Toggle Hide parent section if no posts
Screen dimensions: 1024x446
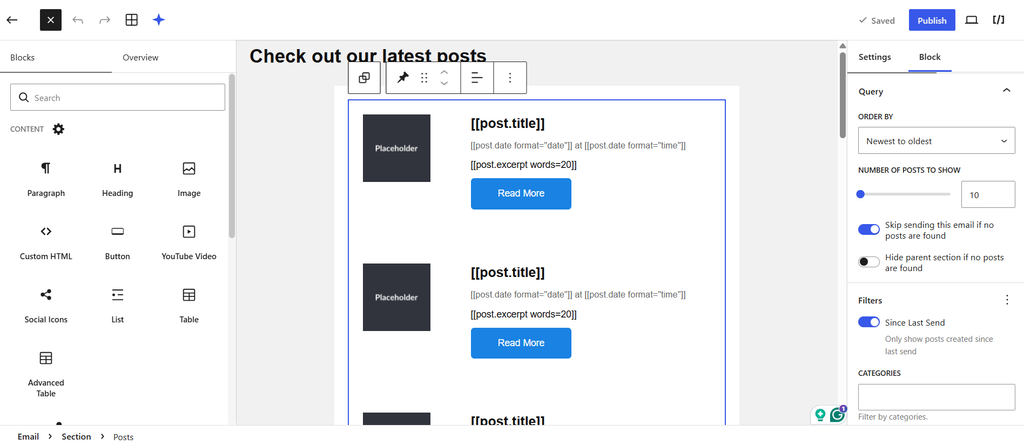click(x=869, y=262)
